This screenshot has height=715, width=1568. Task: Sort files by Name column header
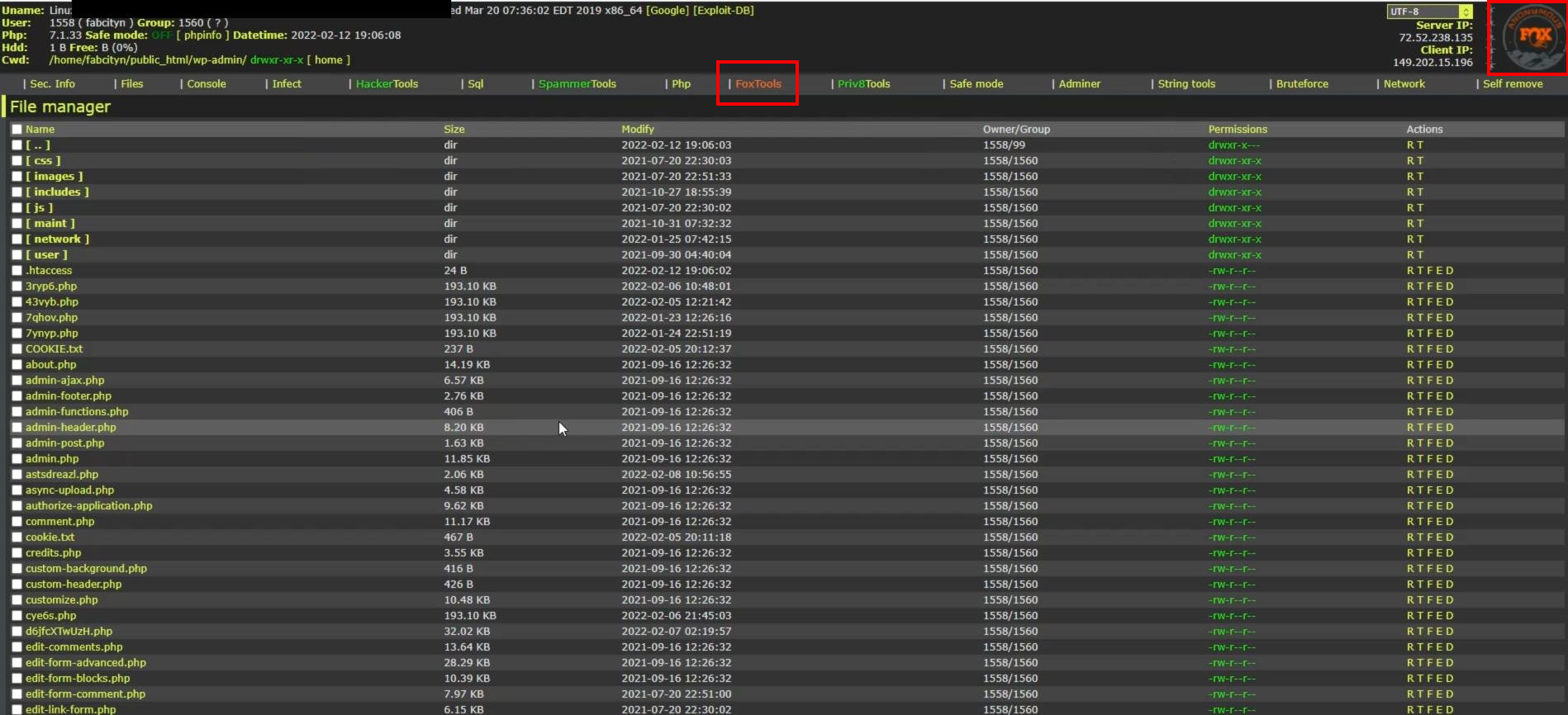pos(40,129)
